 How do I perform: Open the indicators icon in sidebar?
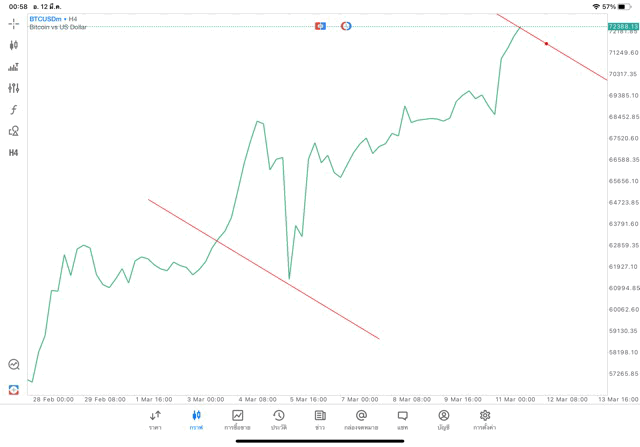pos(14,67)
